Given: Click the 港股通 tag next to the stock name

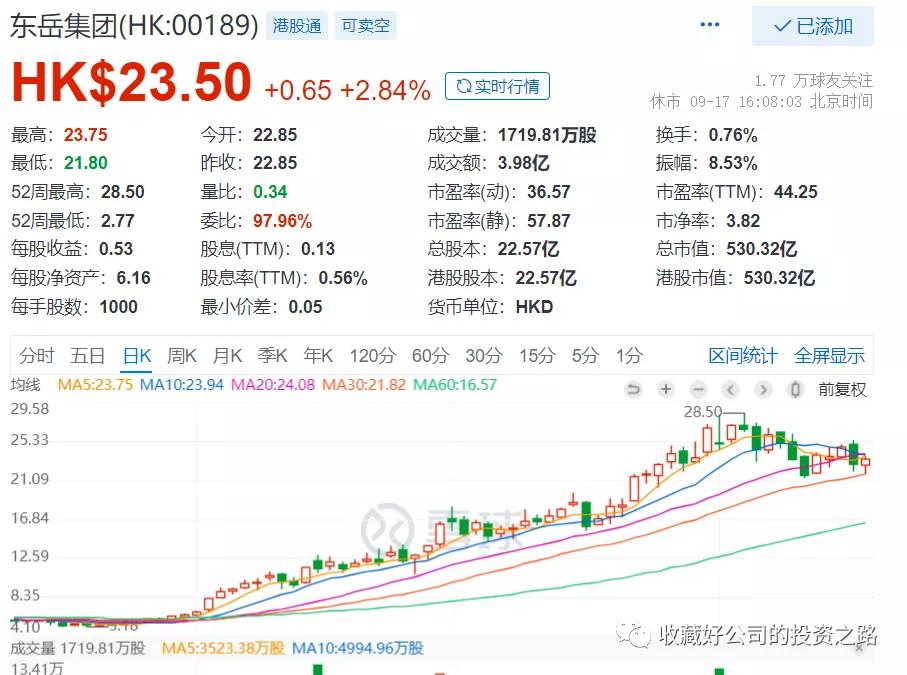Looking at the screenshot, I should pyautogui.click(x=296, y=27).
